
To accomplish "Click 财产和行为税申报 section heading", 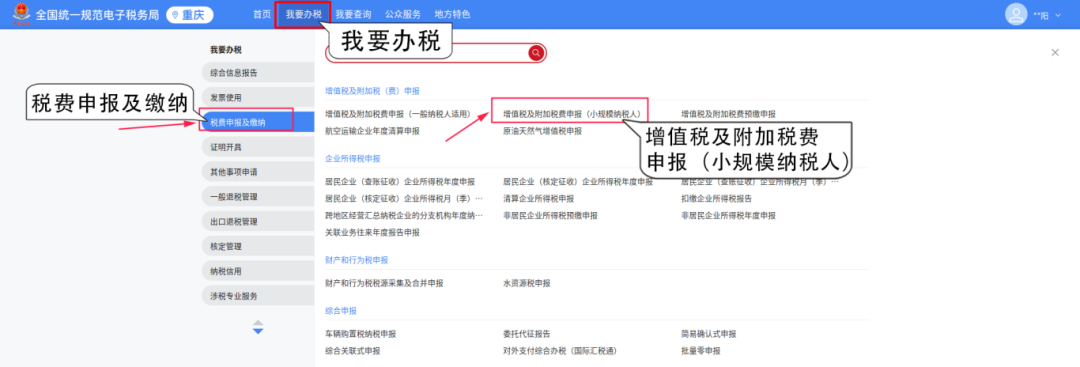I will [x=357, y=260].
